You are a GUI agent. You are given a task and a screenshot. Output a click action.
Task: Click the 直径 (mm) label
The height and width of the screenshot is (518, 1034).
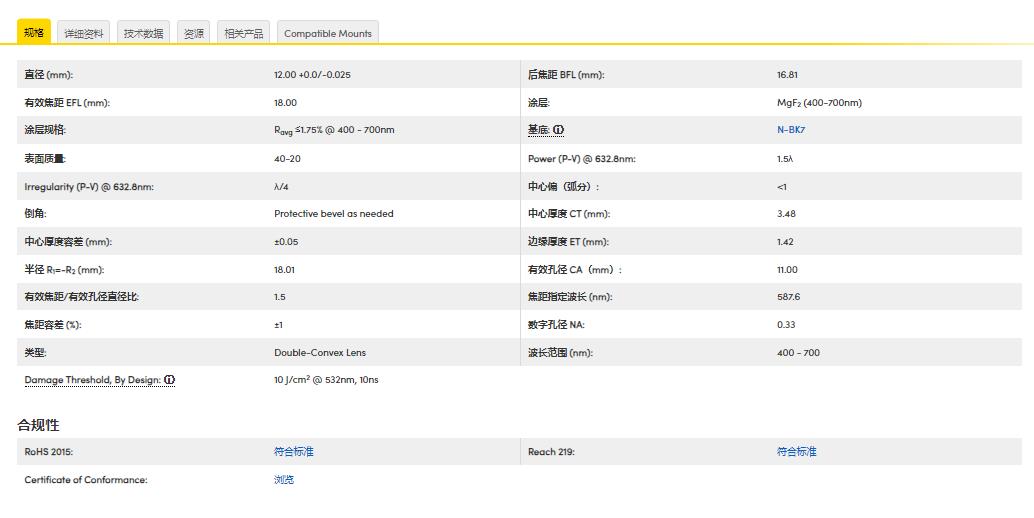click(49, 74)
